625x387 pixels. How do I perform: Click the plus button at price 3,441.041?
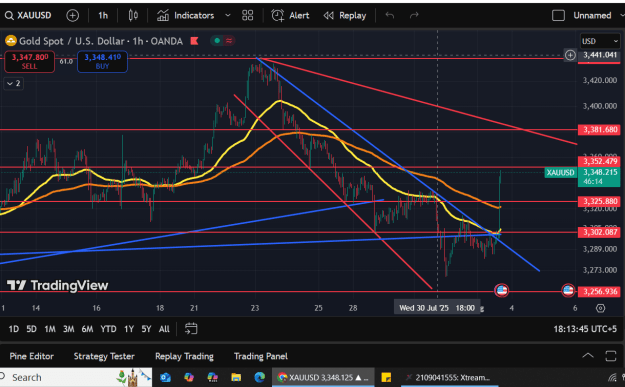tap(570, 55)
